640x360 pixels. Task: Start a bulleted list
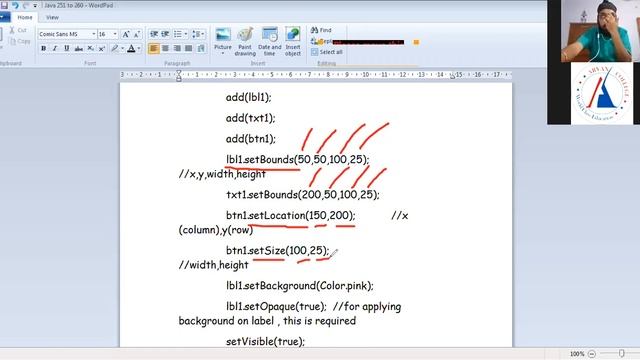tap(178, 34)
